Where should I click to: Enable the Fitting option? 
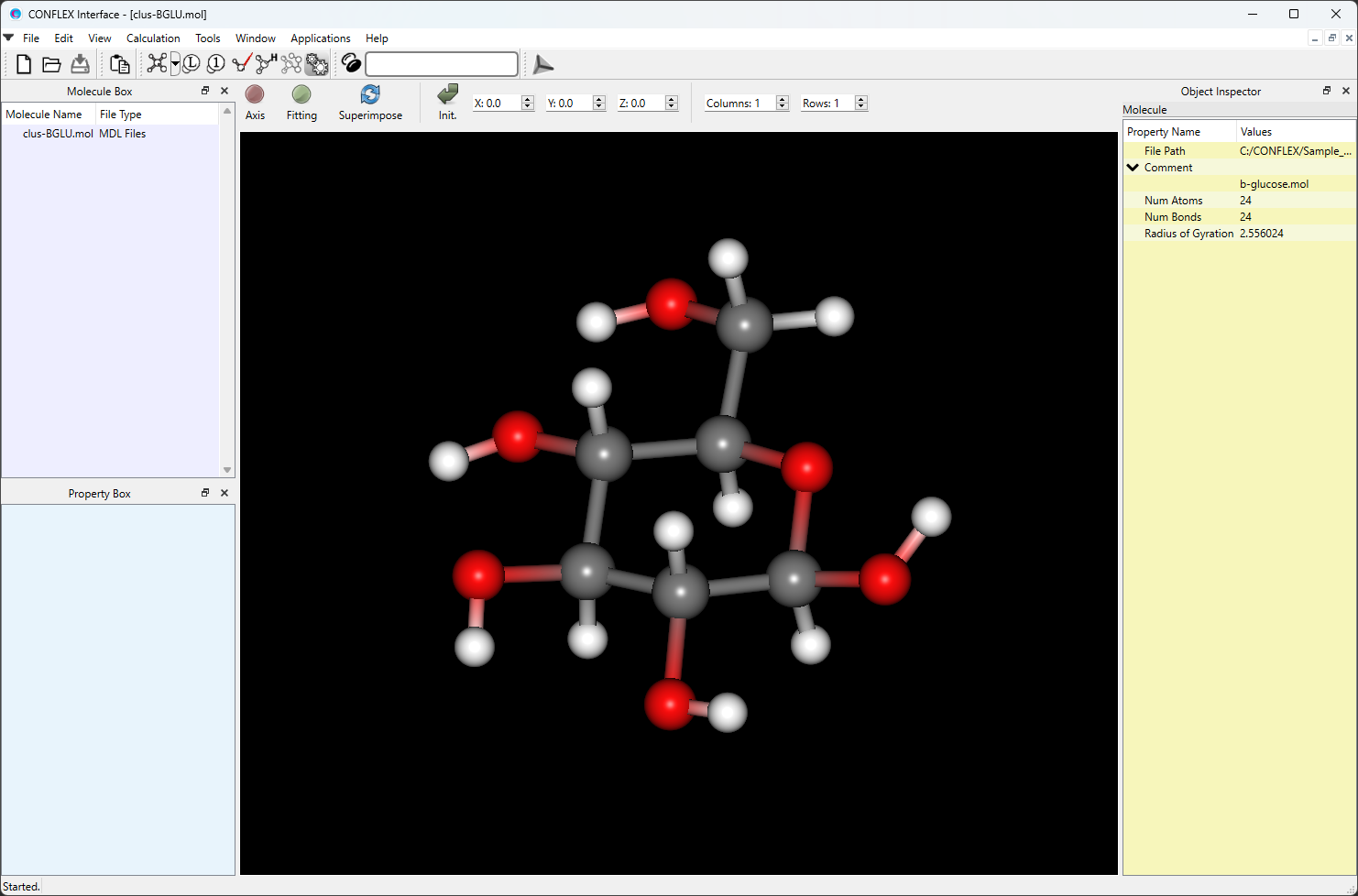point(301,102)
